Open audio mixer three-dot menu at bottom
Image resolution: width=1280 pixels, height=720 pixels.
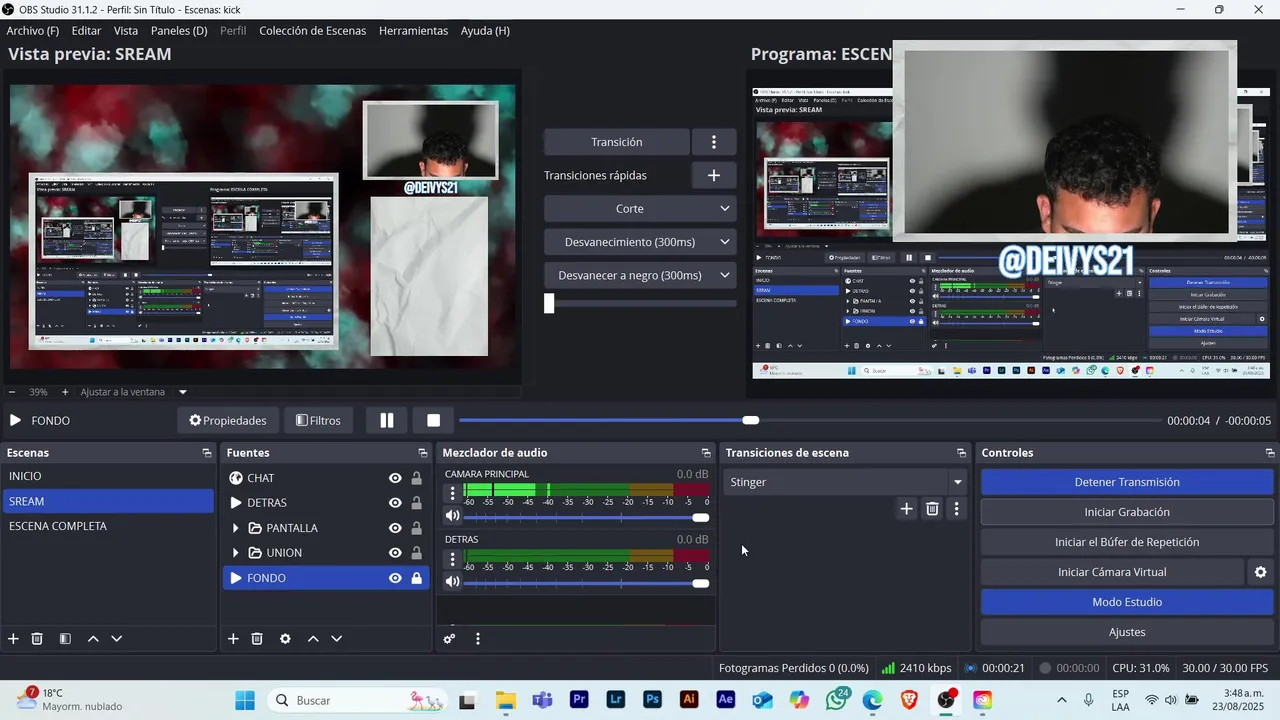point(478,639)
